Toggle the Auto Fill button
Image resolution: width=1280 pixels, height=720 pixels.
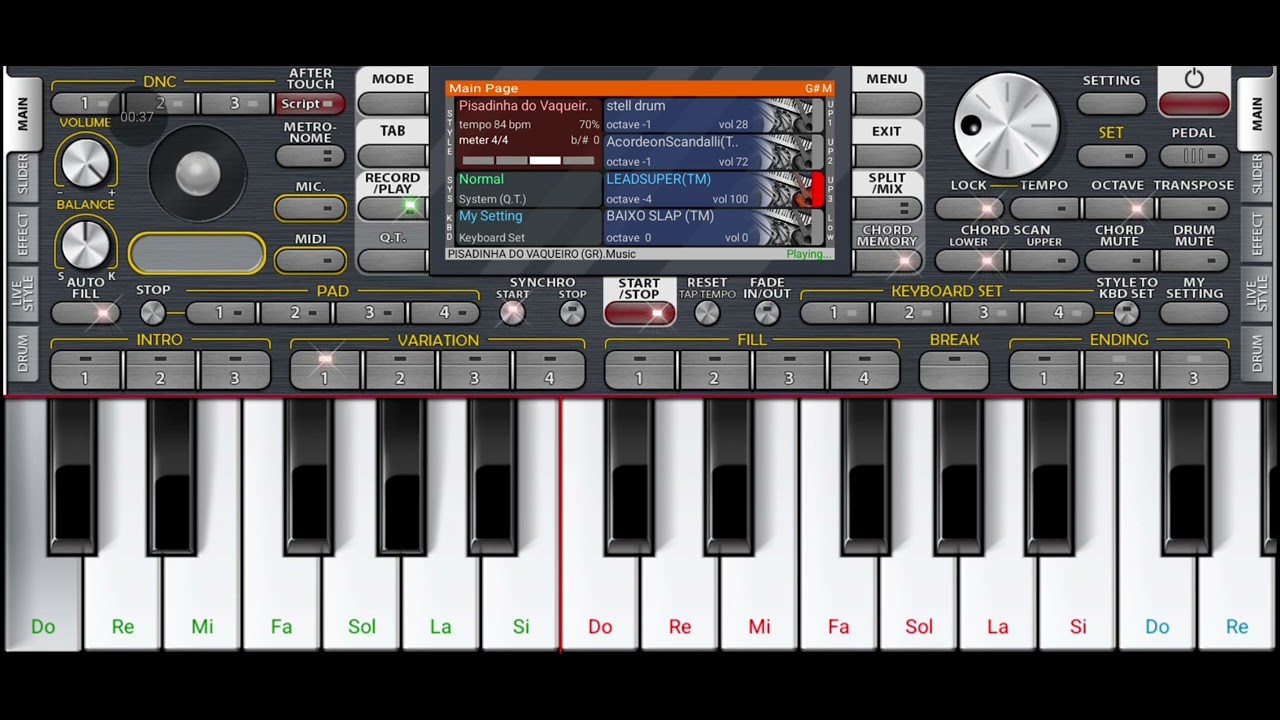pos(85,313)
